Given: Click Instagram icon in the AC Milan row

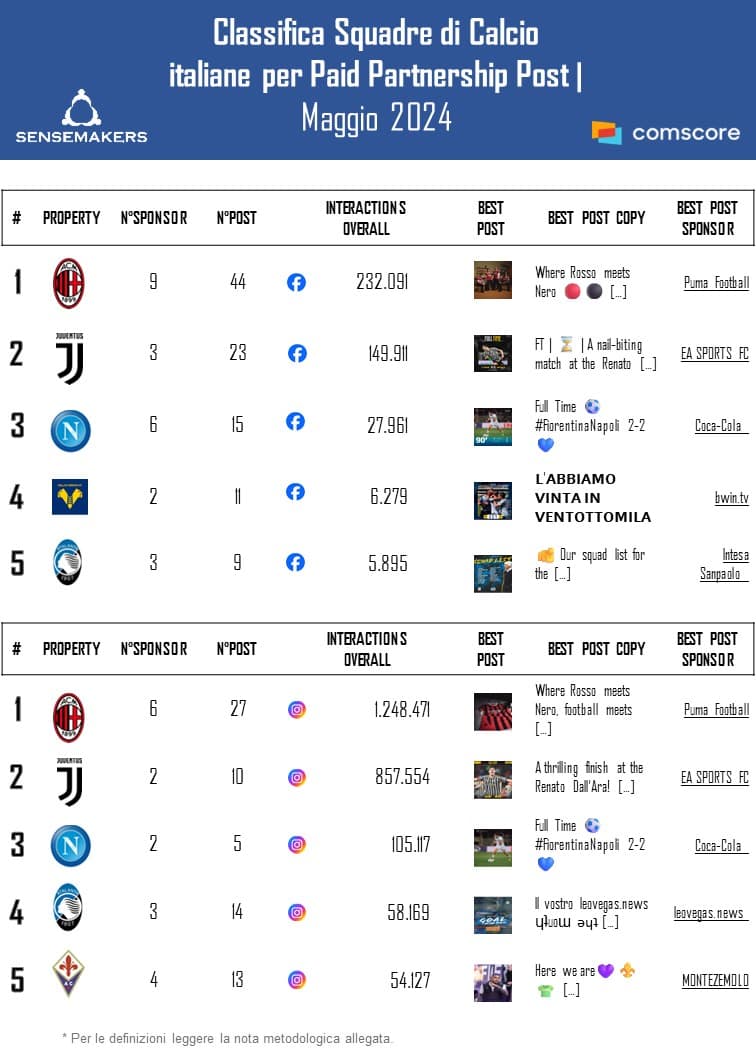Looking at the screenshot, I should point(297,710).
